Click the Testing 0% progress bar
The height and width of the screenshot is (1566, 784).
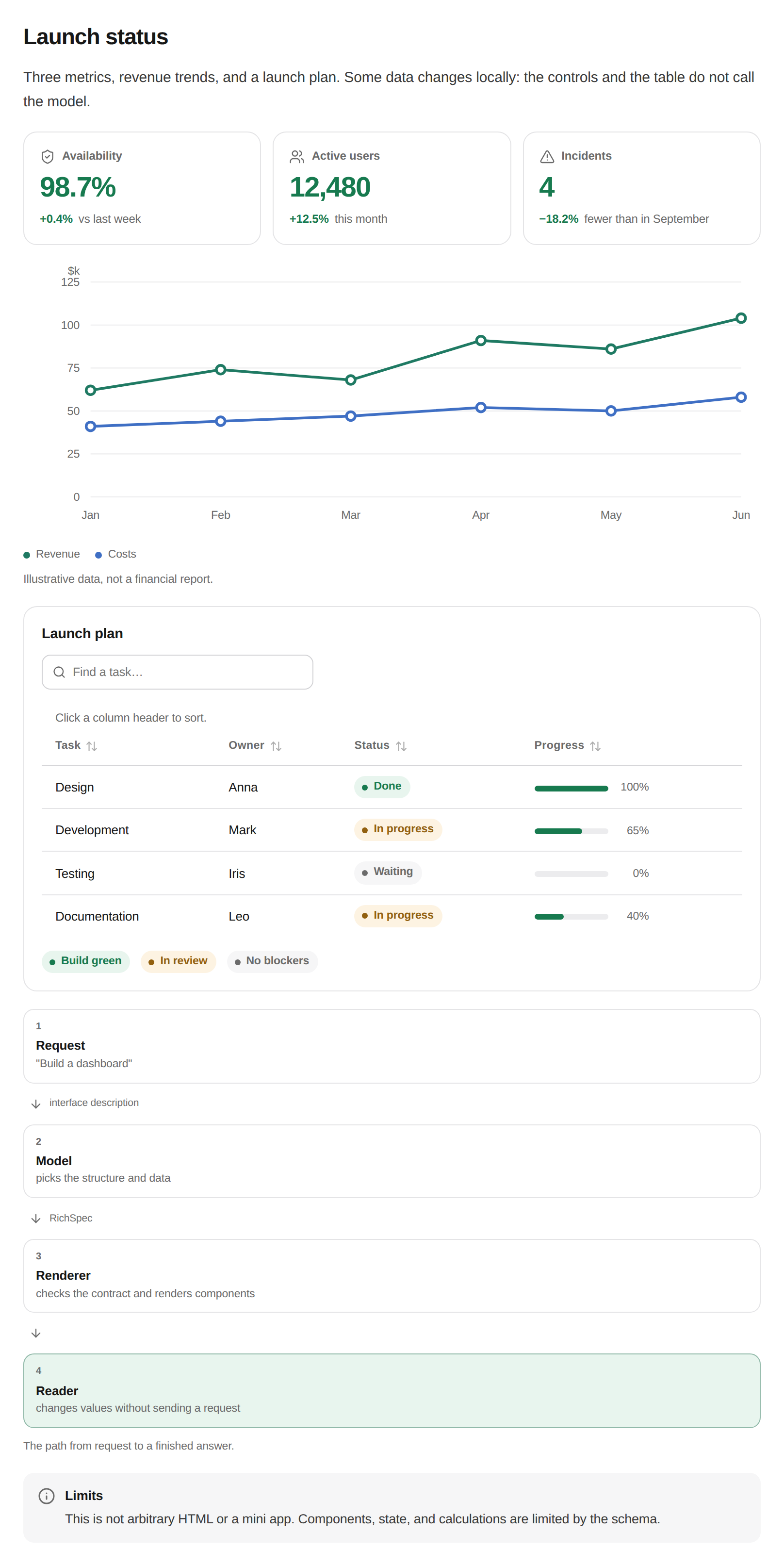(x=572, y=874)
